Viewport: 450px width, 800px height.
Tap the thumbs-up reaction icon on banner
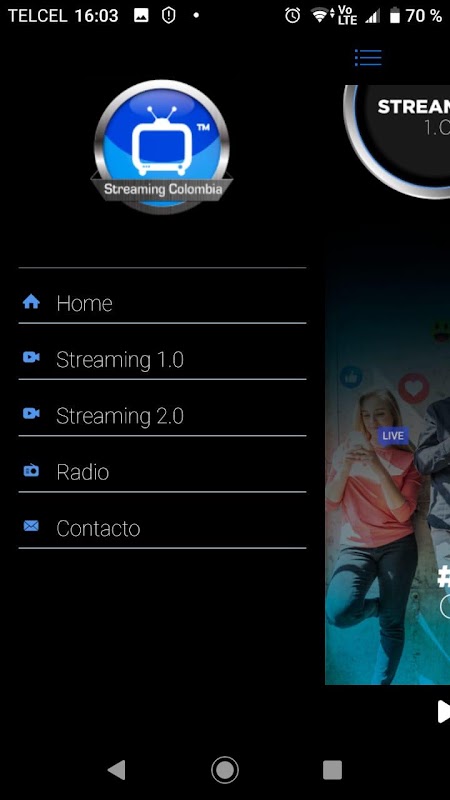click(351, 378)
